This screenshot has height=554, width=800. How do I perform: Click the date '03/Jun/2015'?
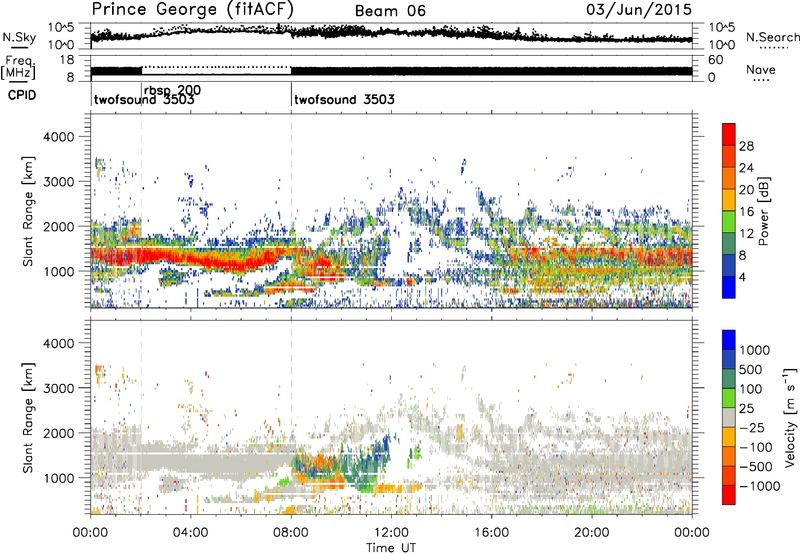tap(639, 9)
